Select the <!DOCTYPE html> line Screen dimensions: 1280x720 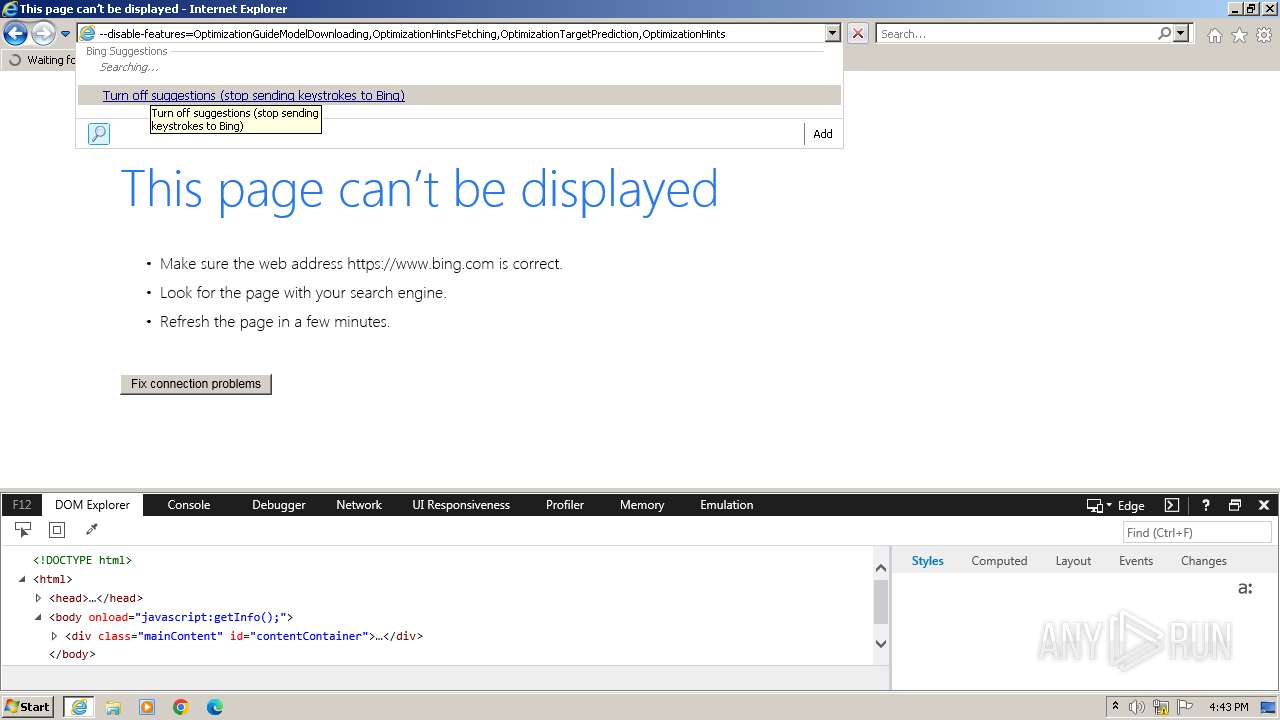tap(82, 560)
